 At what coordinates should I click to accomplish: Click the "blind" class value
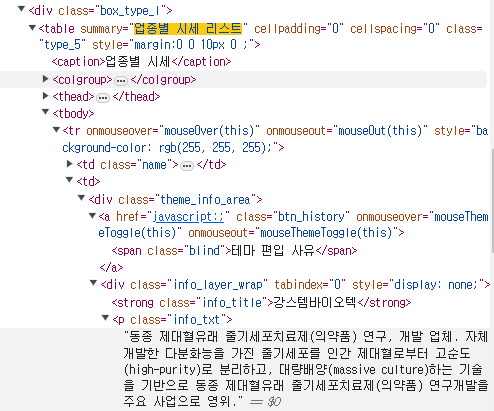[x=204, y=251]
